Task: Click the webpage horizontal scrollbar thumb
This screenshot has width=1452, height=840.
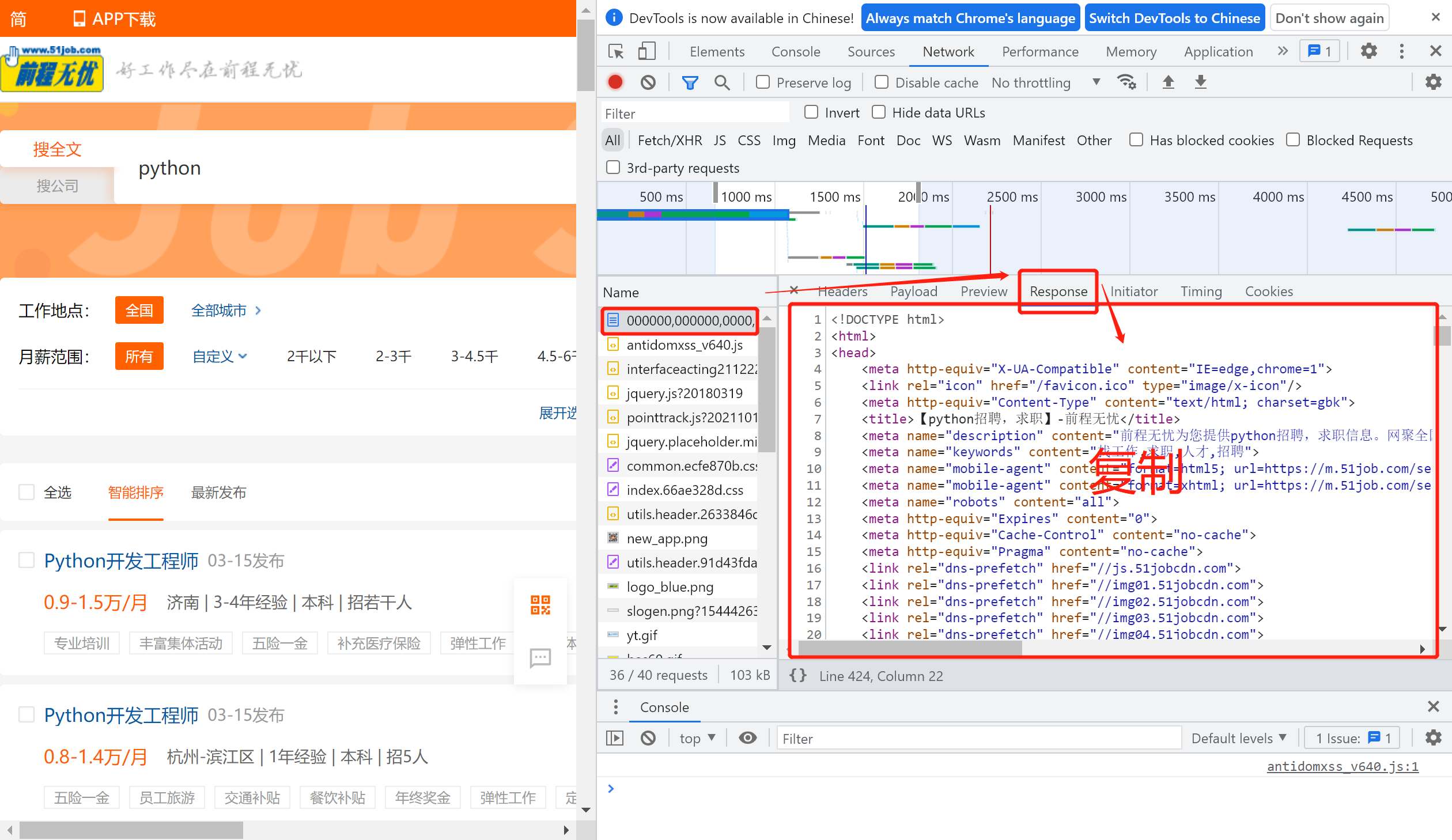Action: pos(131,830)
